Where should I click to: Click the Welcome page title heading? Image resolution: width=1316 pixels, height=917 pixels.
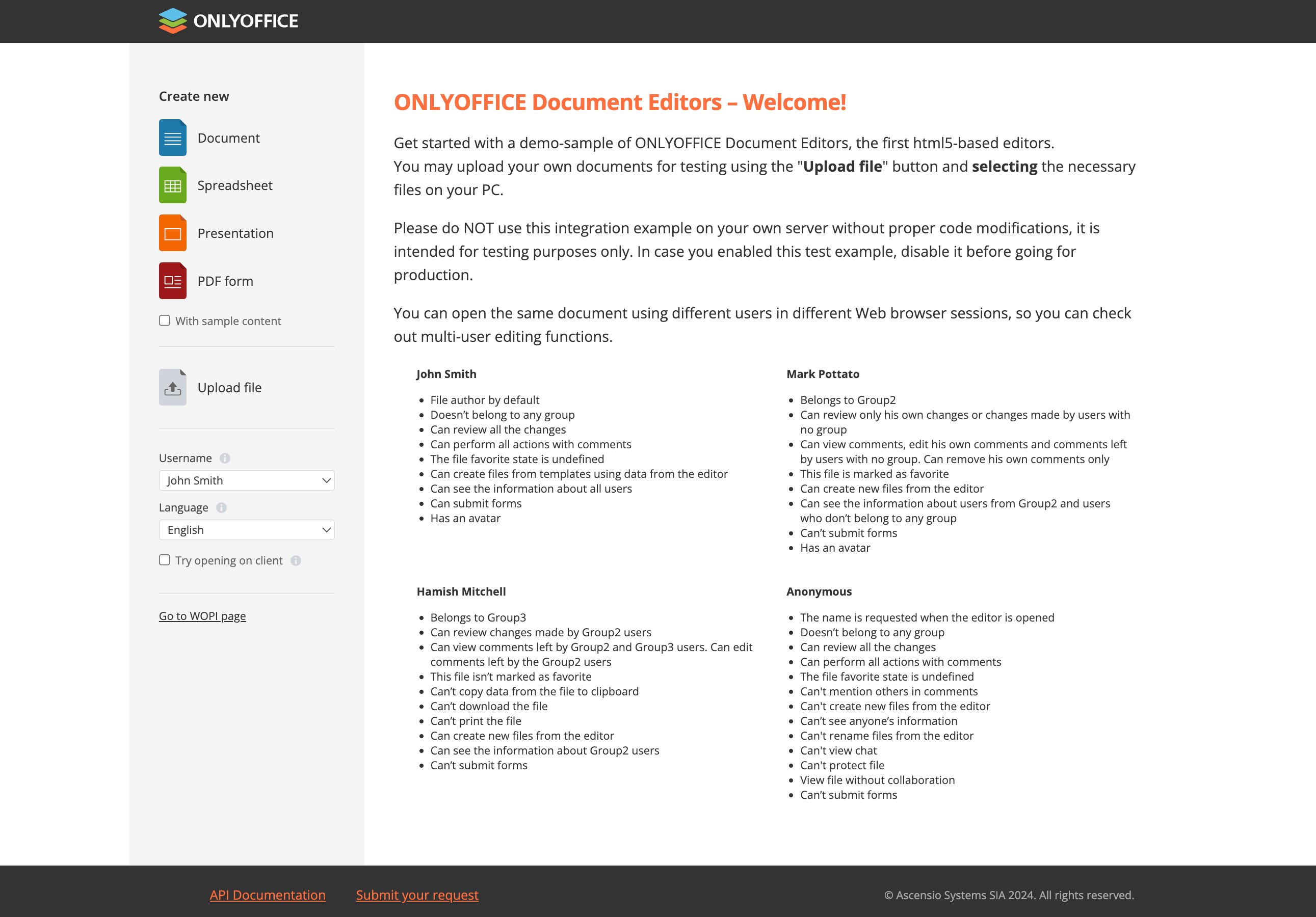pos(620,102)
